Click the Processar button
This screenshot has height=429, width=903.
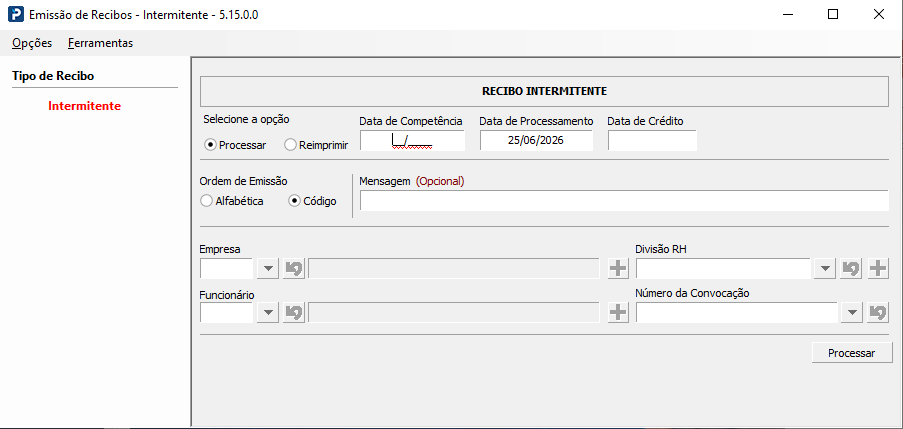852,353
